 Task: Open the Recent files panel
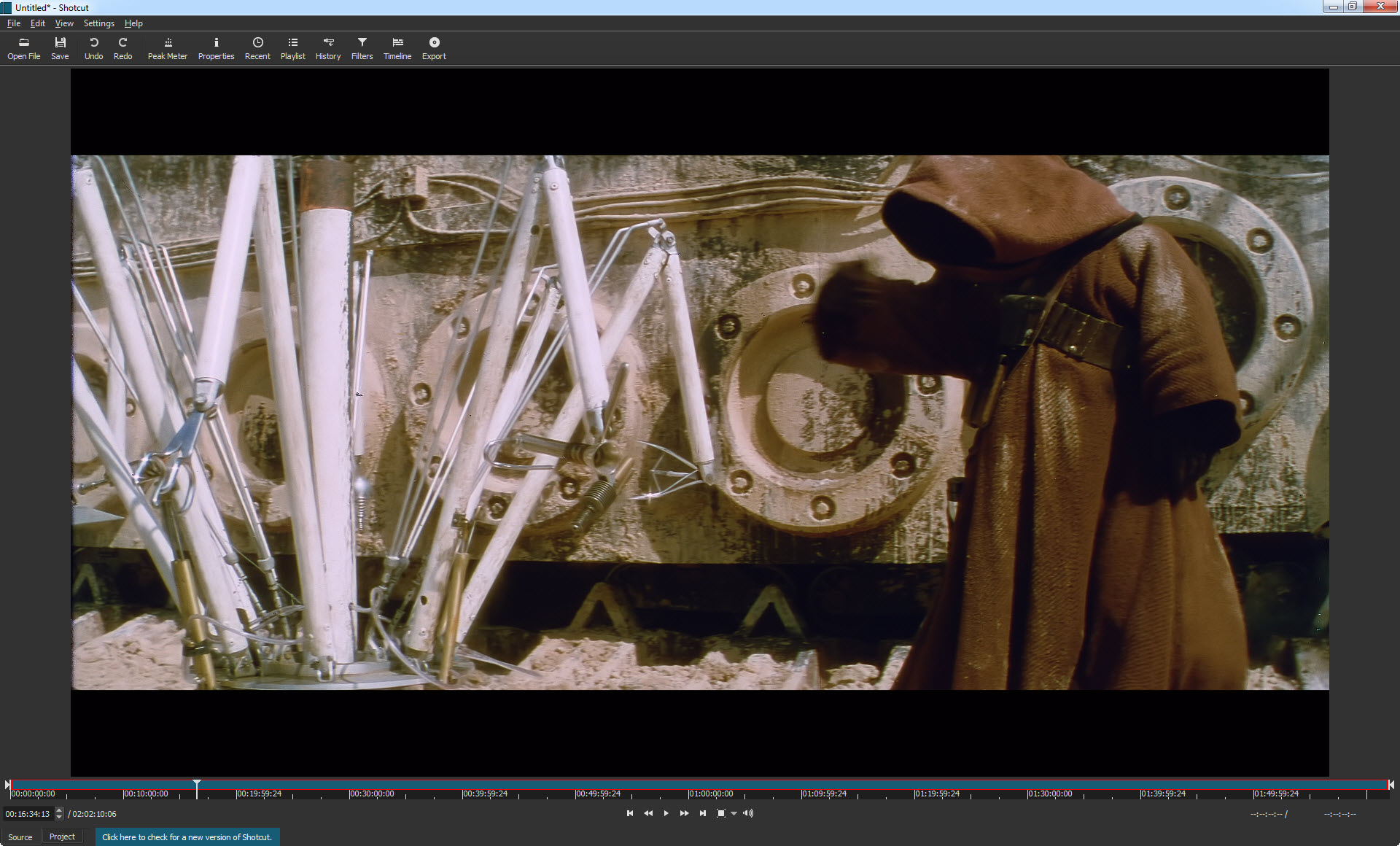257,49
